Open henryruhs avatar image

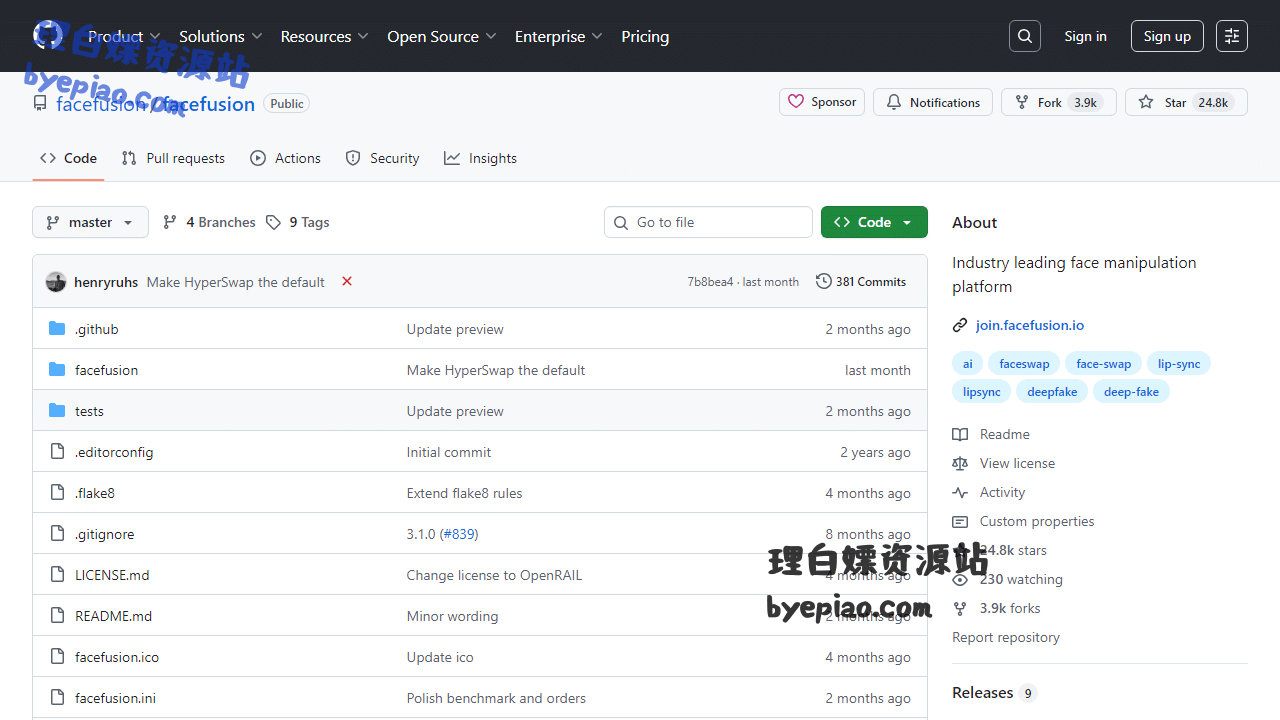click(x=56, y=282)
